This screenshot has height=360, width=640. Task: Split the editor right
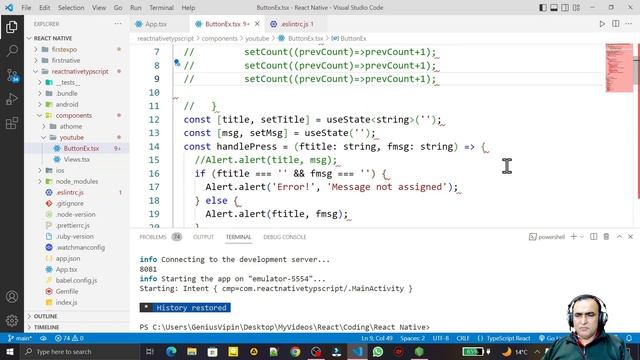click(x=616, y=24)
